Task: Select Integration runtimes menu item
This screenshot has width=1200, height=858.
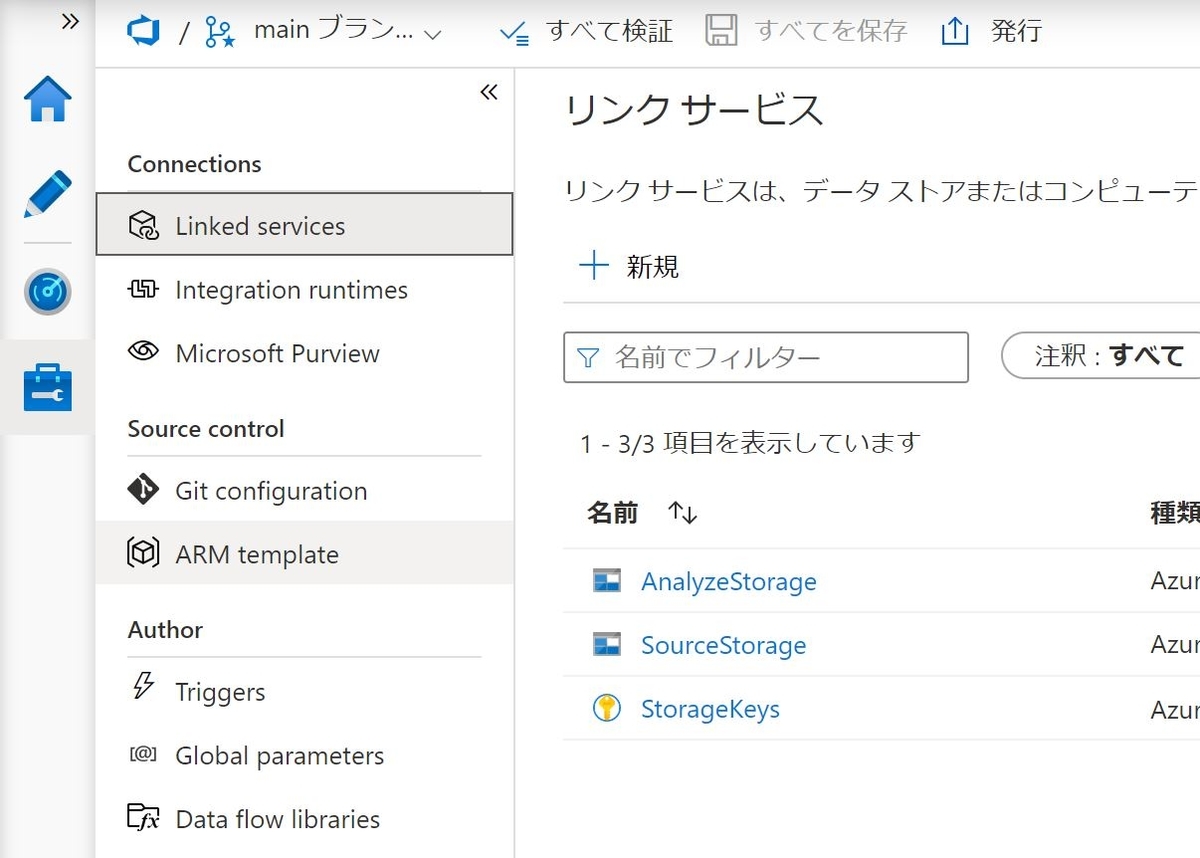Action: click(304, 290)
